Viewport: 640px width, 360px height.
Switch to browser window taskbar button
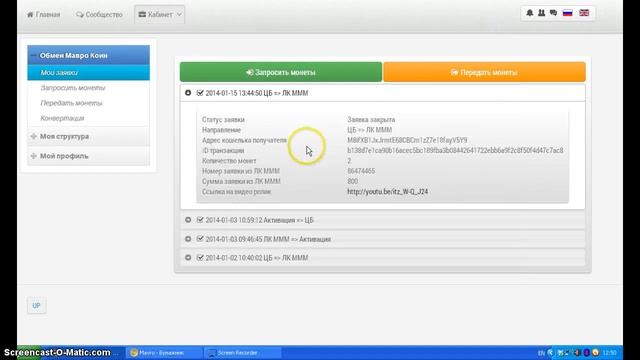[164, 353]
